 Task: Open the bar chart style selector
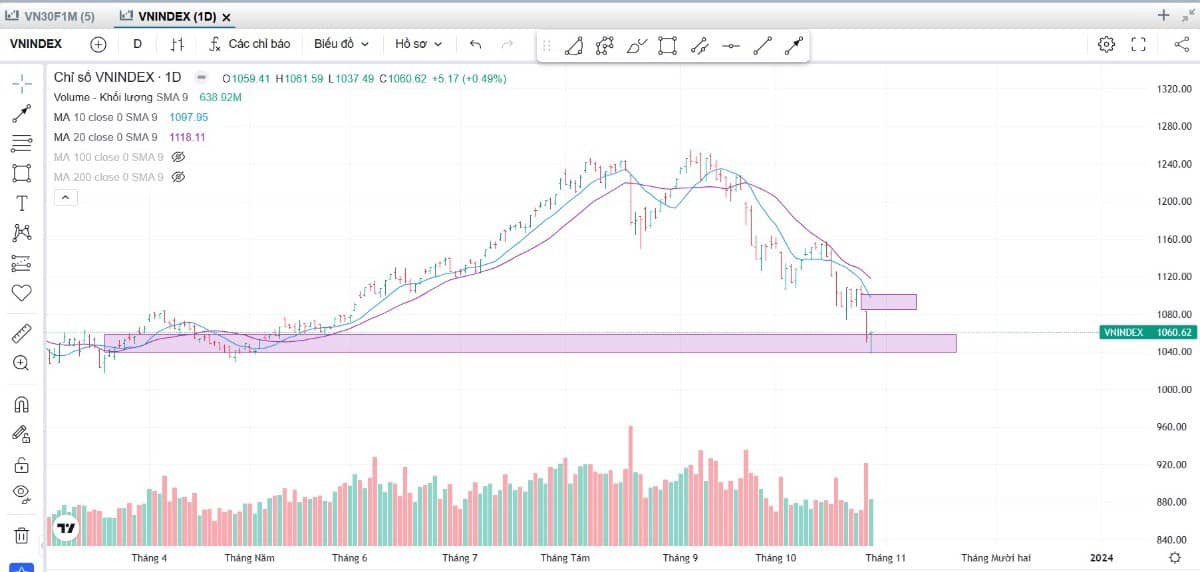178,44
